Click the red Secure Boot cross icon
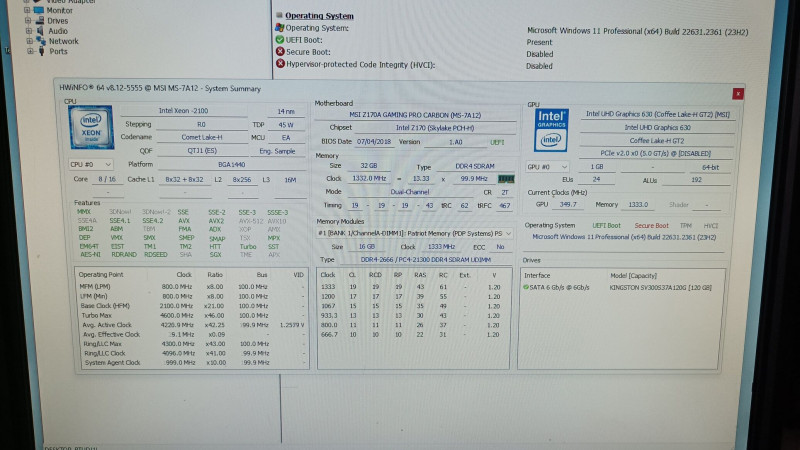800x450 pixels. click(280, 52)
